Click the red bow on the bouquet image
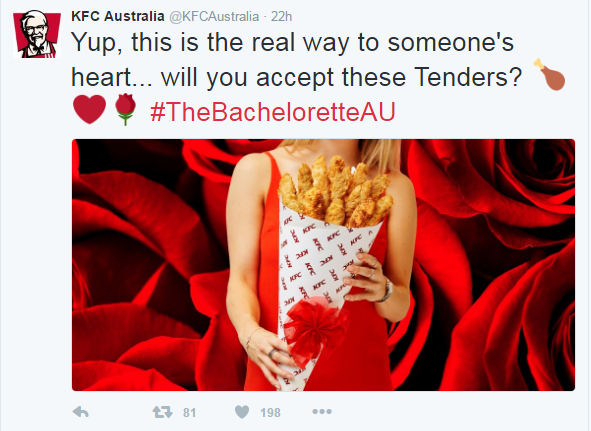The height and width of the screenshot is (431, 591). pos(315,329)
